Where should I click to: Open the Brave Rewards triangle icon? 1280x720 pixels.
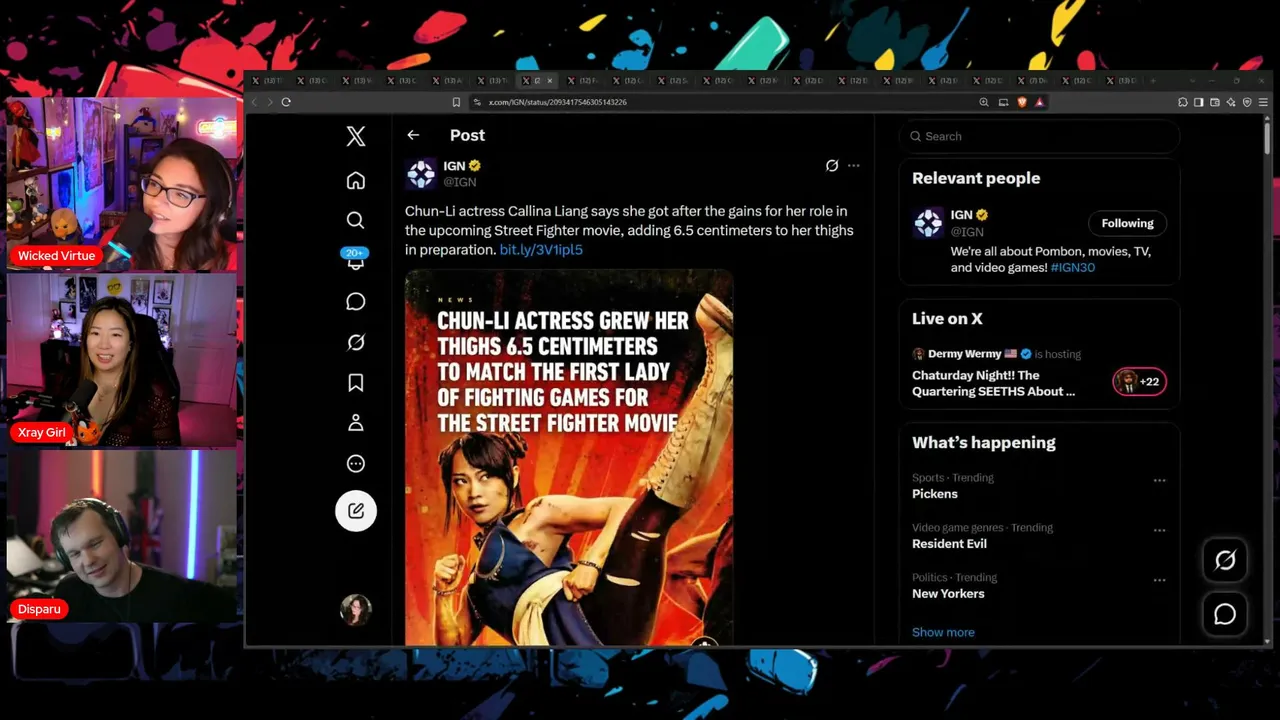[x=1040, y=102]
